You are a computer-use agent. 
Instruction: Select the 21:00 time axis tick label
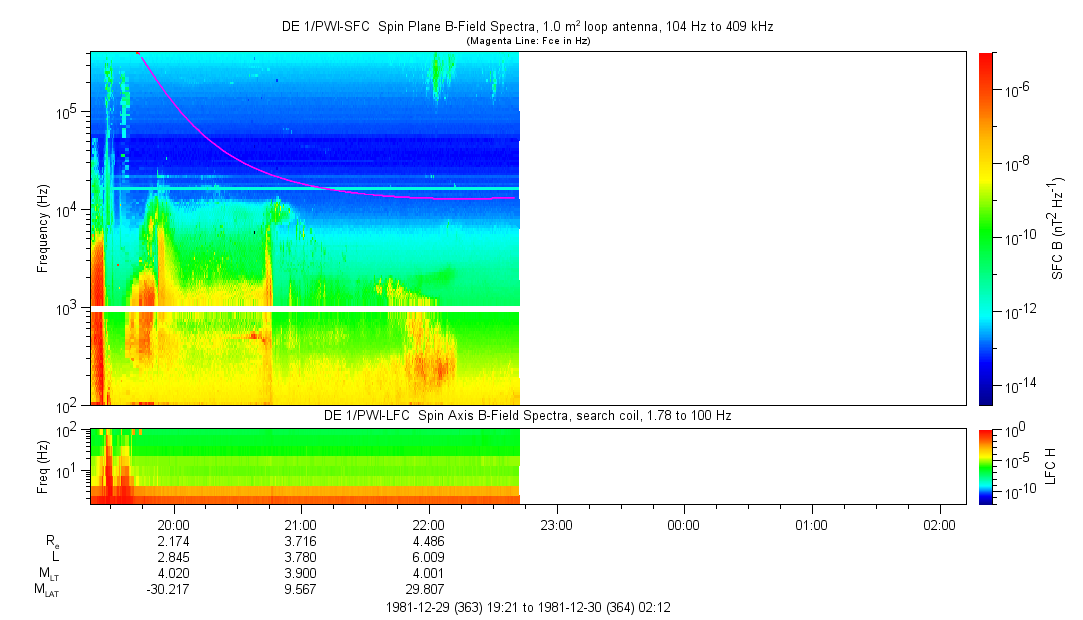[301, 524]
